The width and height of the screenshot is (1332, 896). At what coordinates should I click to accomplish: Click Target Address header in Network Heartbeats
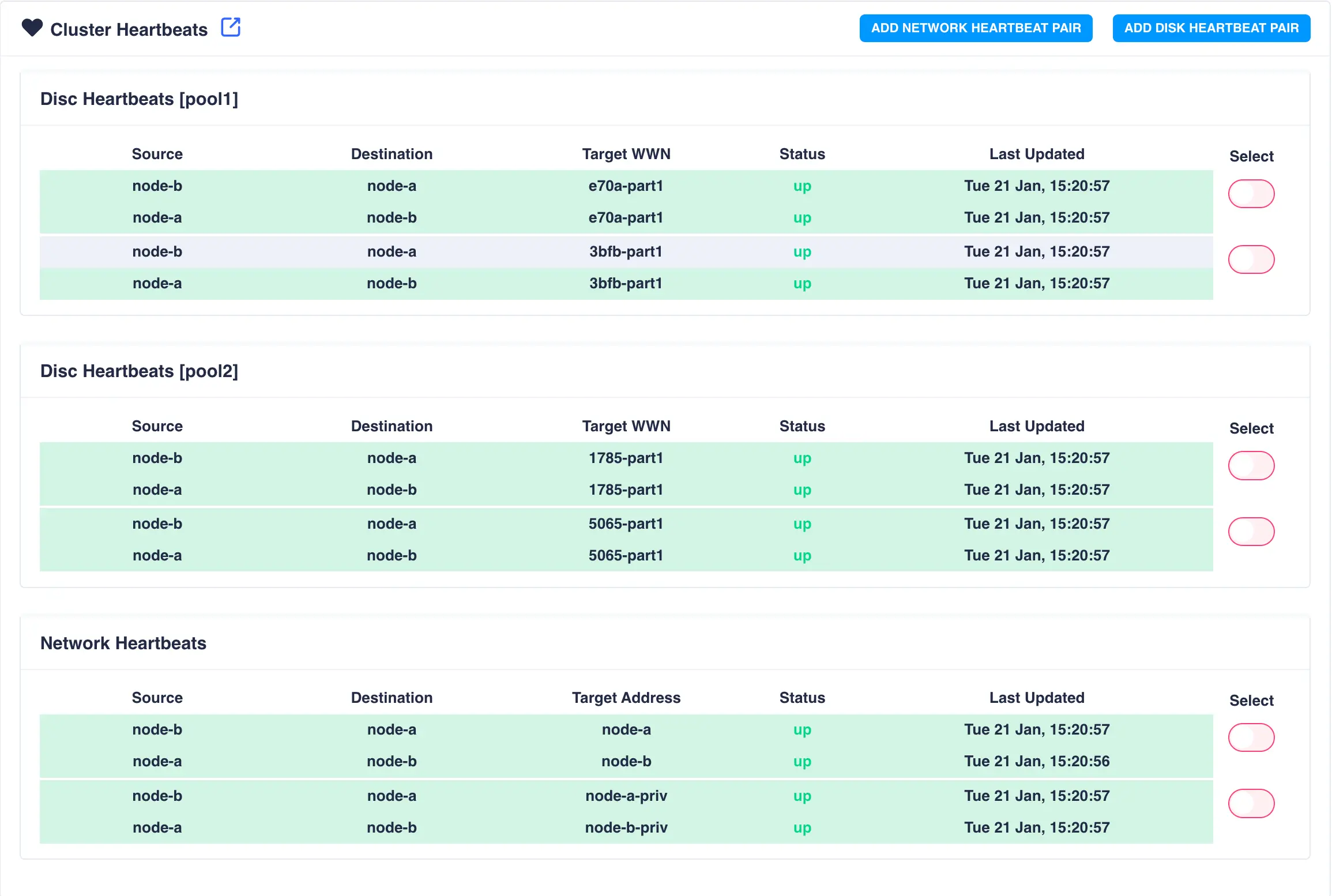point(626,698)
